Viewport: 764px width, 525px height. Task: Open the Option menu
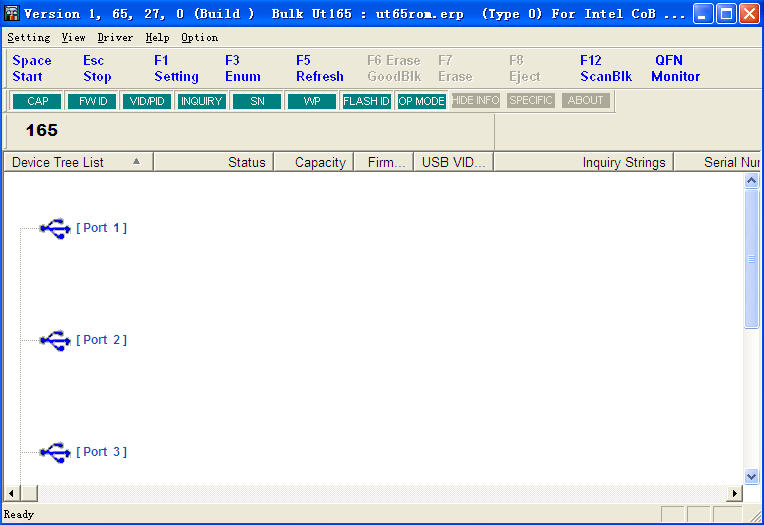pyautogui.click(x=199, y=37)
